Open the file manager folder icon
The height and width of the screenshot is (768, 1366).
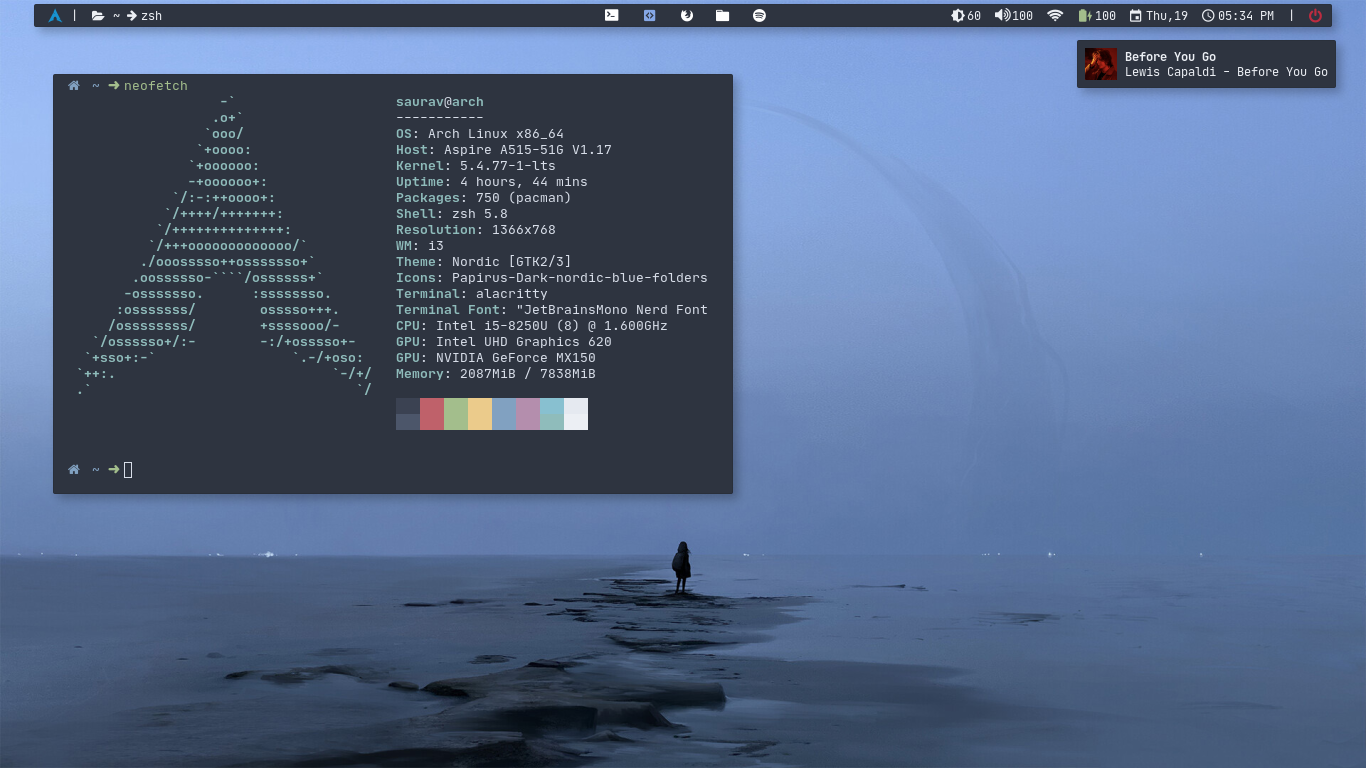point(722,15)
